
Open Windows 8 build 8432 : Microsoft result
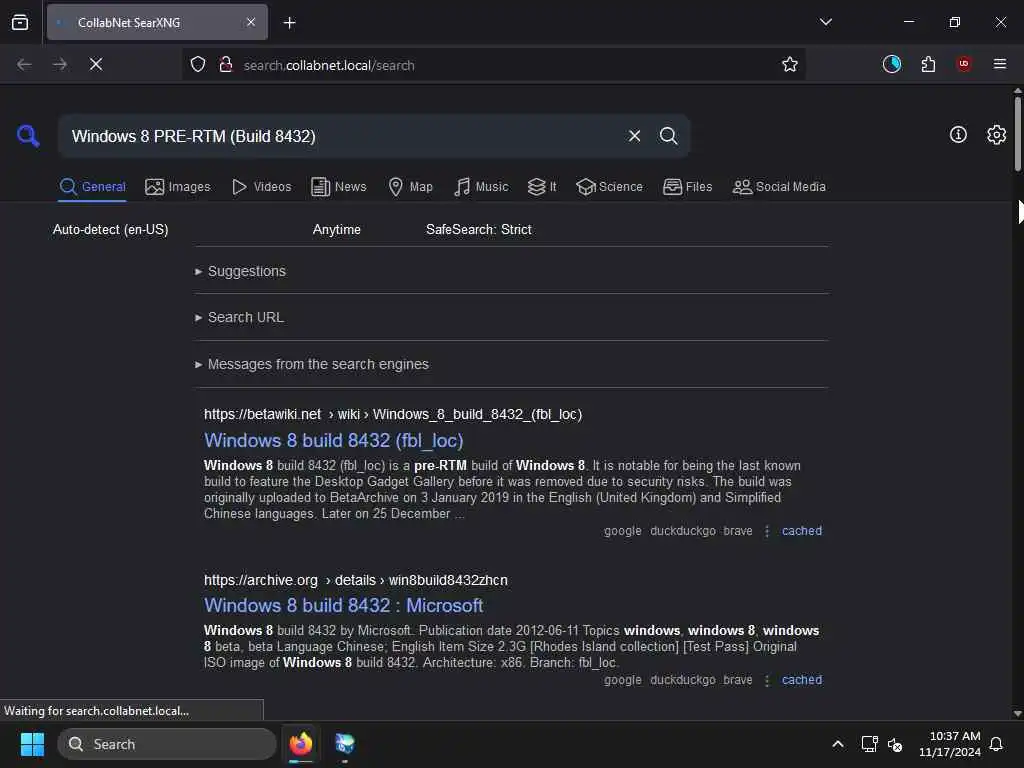coord(344,605)
